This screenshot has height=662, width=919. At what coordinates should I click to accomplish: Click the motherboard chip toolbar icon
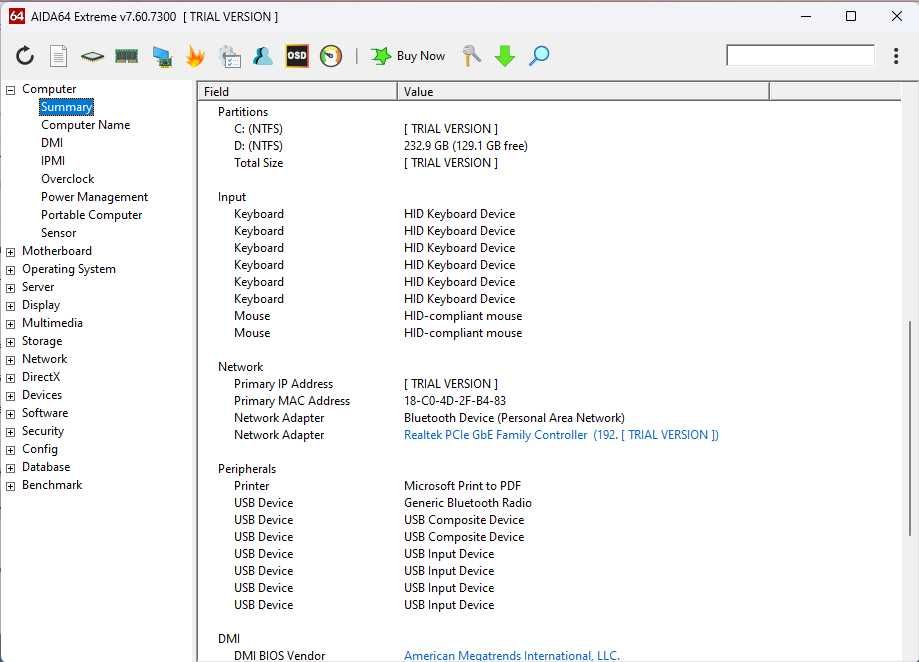pyautogui.click(x=92, y=56)
